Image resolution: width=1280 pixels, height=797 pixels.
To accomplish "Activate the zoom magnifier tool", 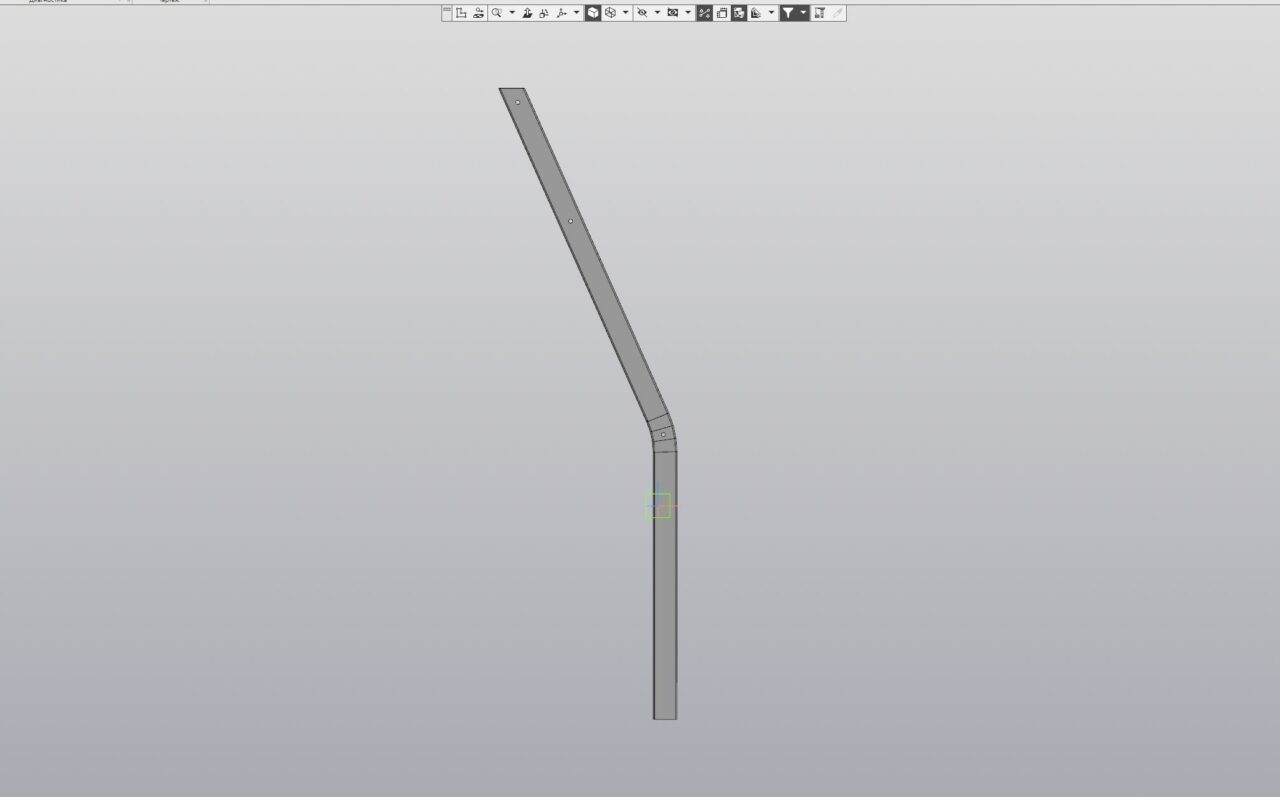I will click(497, 13).
